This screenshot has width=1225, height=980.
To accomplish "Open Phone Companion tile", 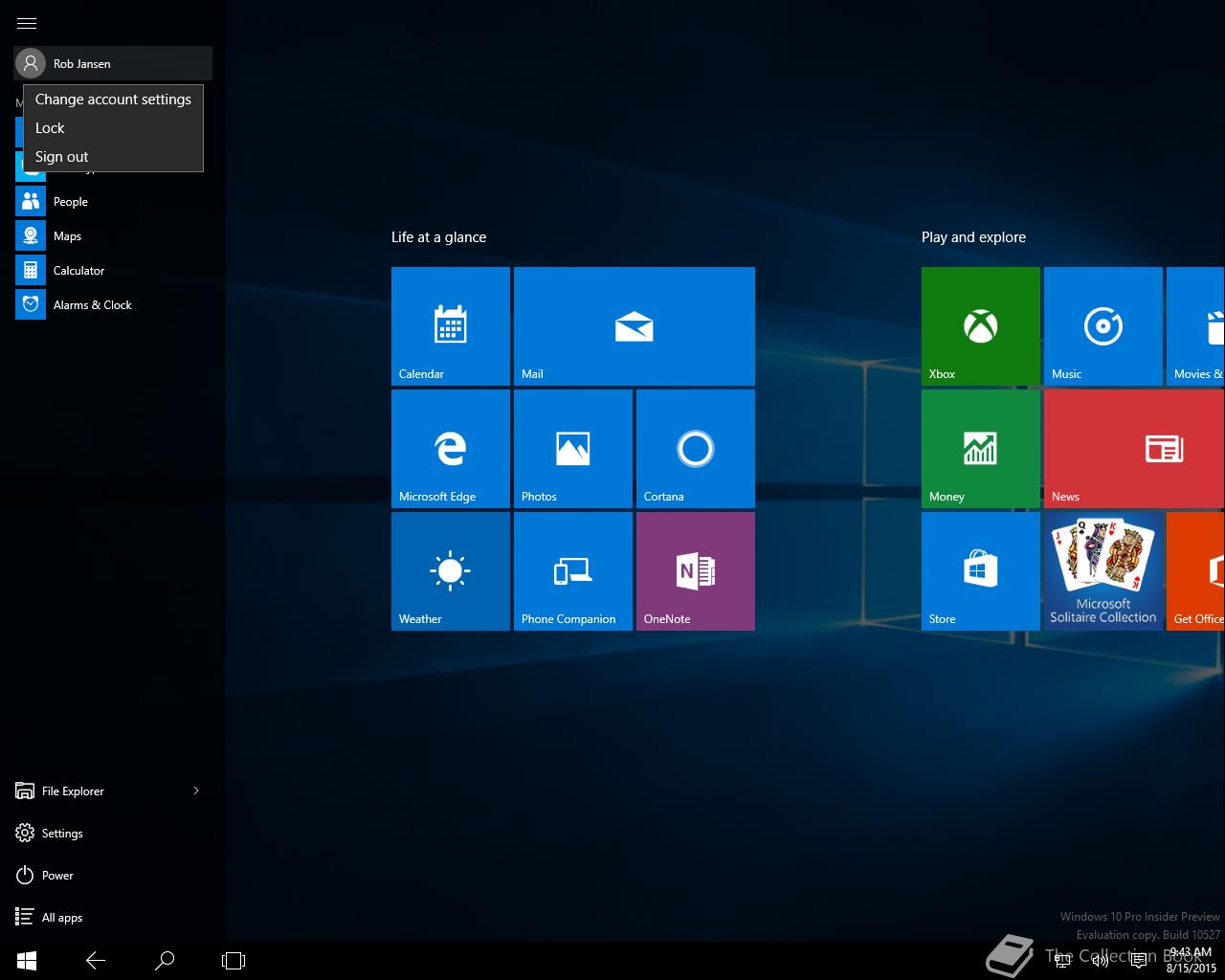I will pyautogui.click(x=572, y=571).
